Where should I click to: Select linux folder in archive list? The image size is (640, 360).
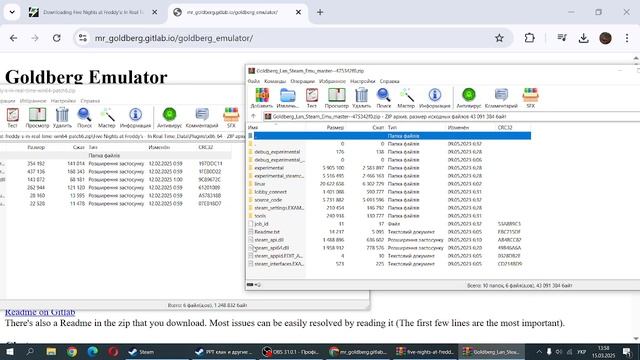pos(260,184)
